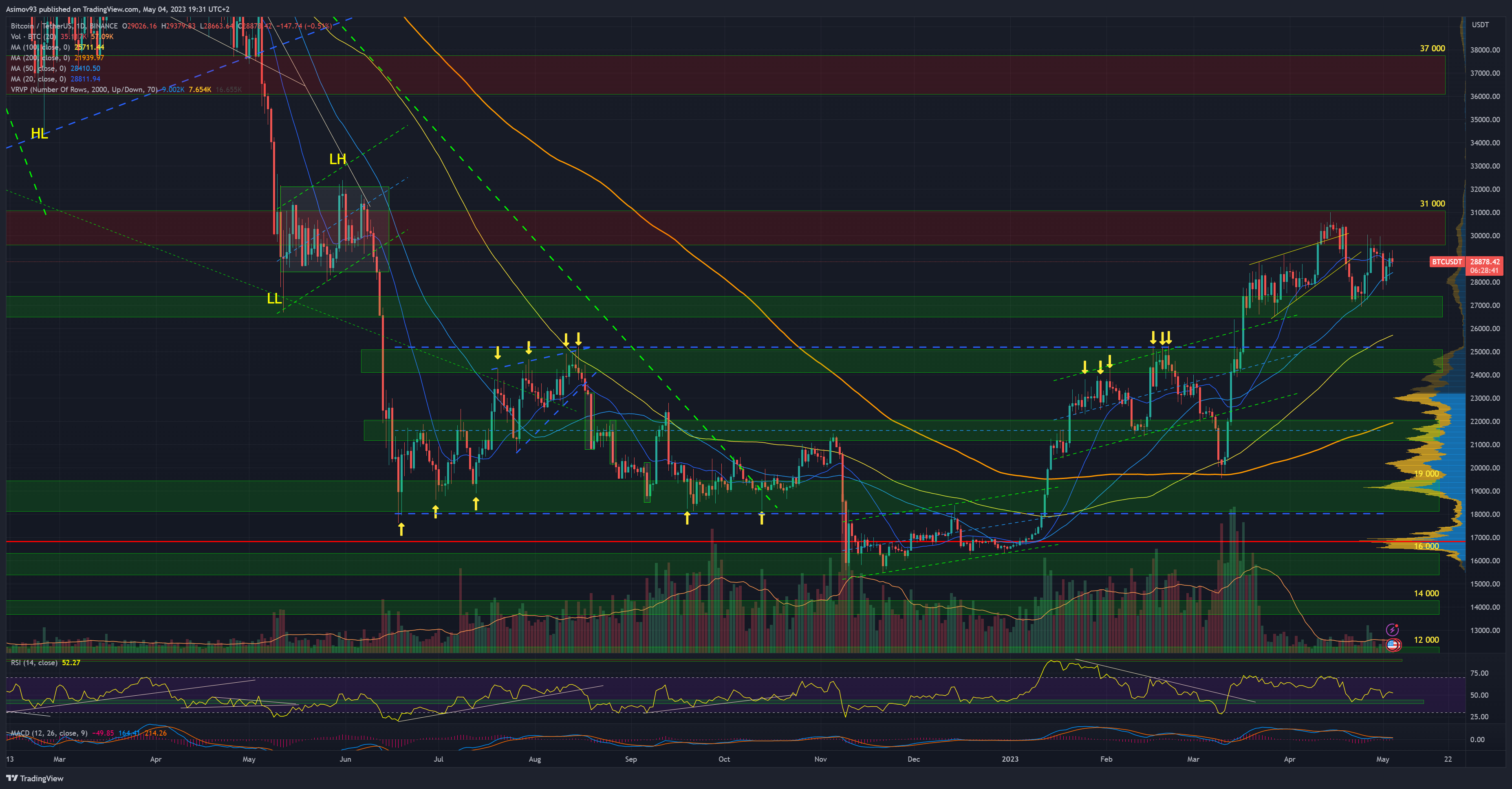Select the MA (200, close, 0) legend
1512x789 pixels.
pyautogui.click(x=40, y=57)
